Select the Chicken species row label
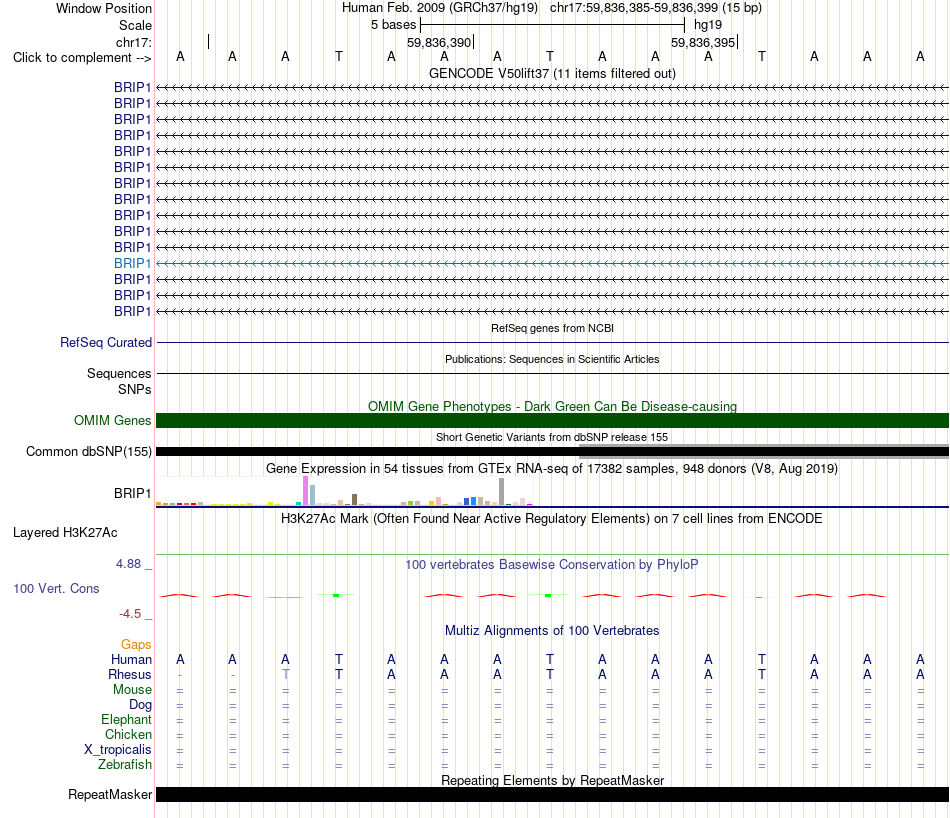Viewport: 950px width, 818px height. [128, 734]
